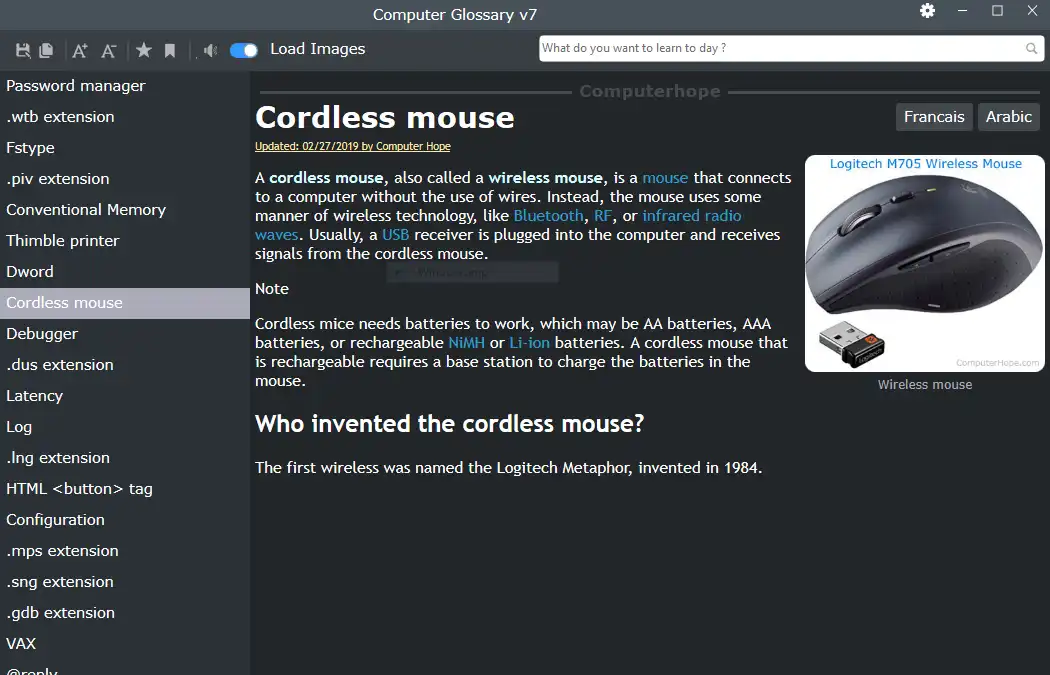Open the '.sng extension' entry

[125, 581]
